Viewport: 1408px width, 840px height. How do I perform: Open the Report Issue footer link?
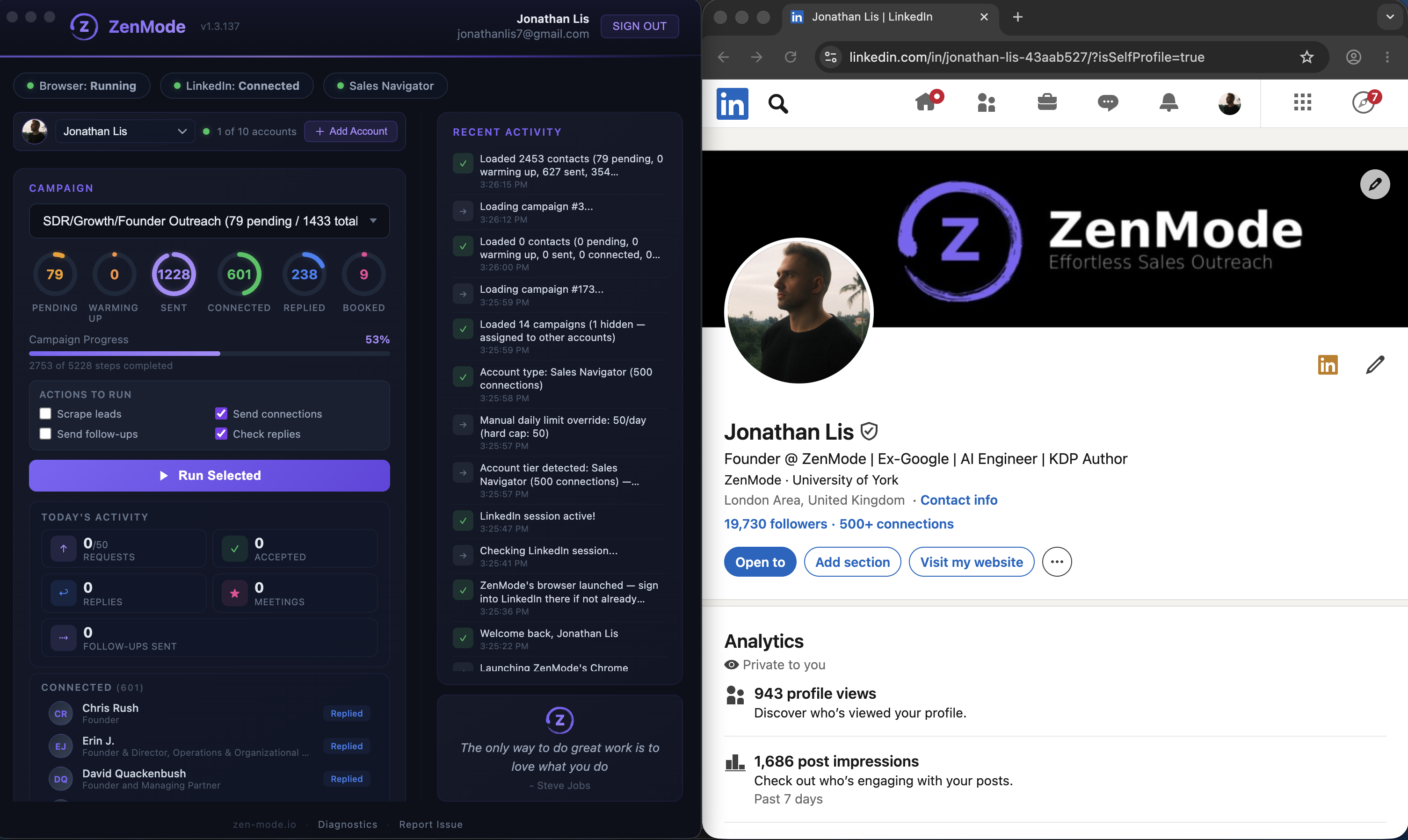[431, 825]
